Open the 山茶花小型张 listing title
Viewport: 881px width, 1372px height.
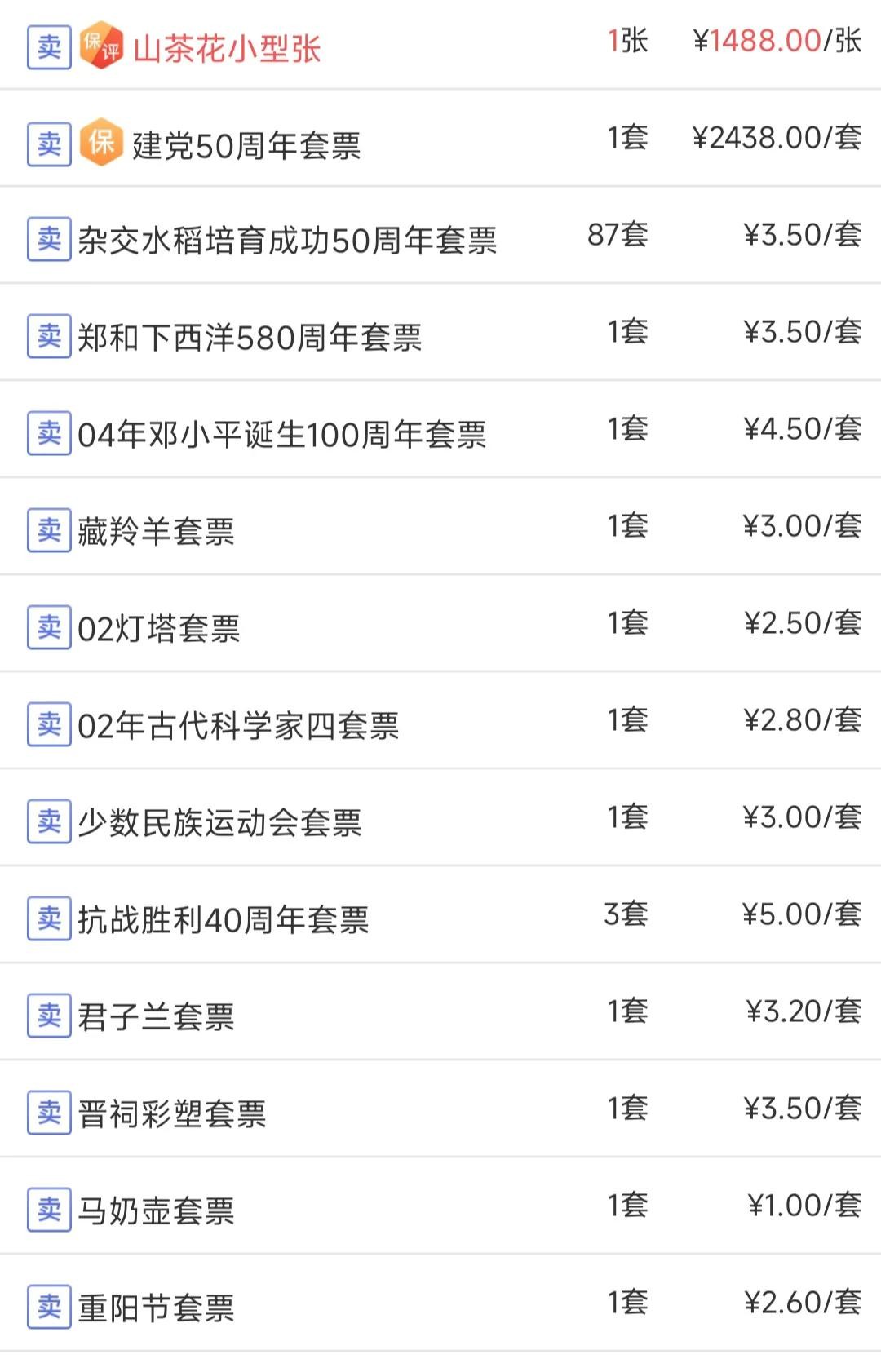pos(227,49)
